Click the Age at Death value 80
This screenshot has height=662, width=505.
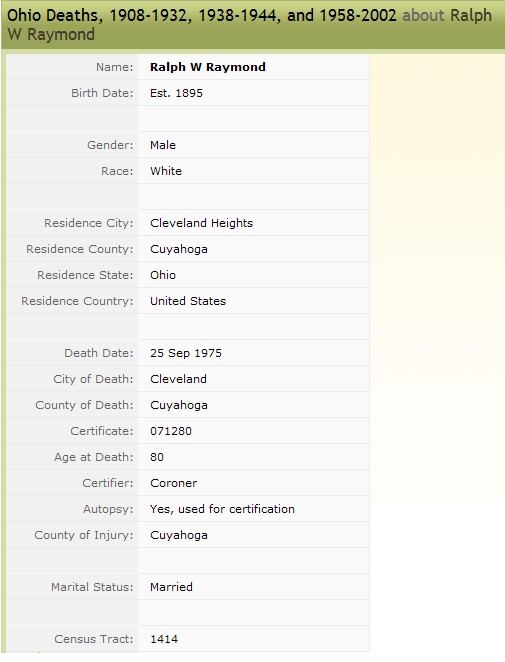tap(157, 457)
